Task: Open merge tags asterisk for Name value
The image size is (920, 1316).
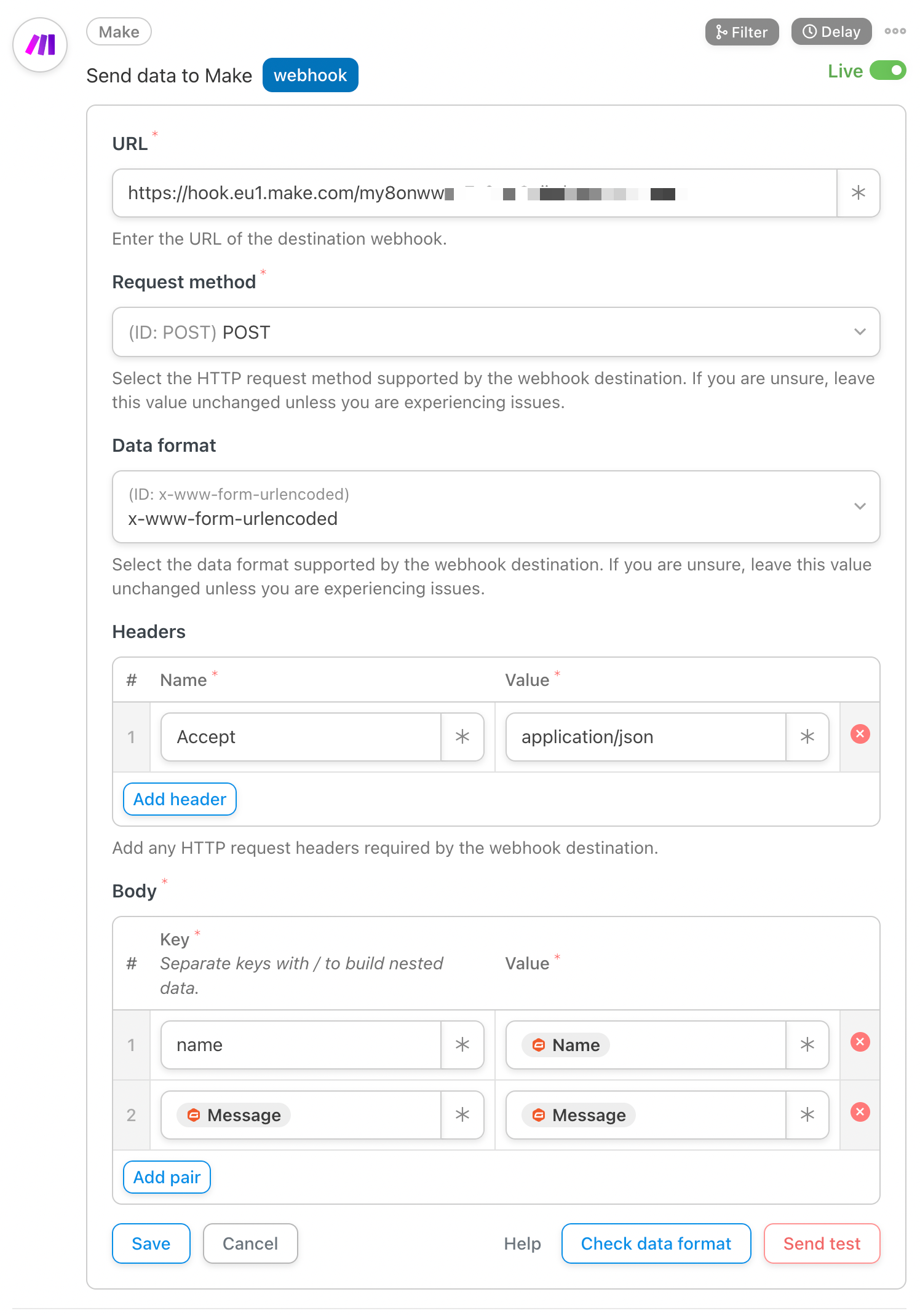Action: (807, 1045)
